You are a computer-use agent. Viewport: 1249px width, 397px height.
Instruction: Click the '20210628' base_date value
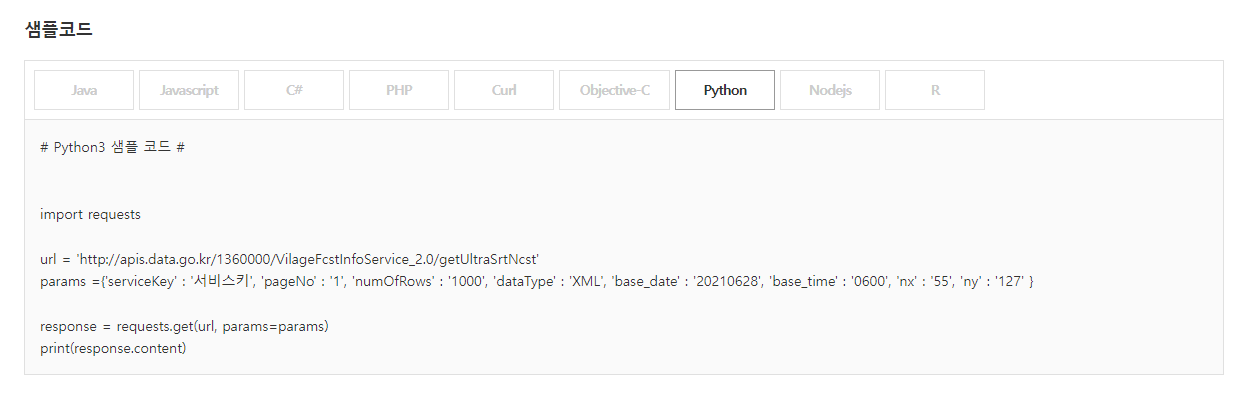tap(727, 282)
